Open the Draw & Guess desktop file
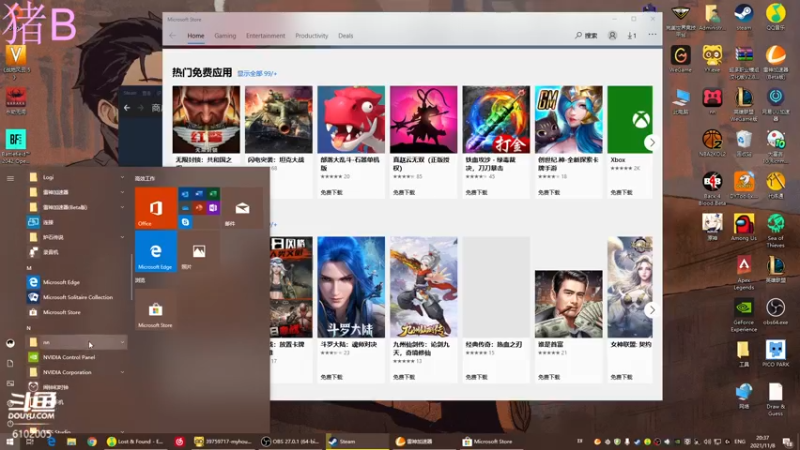The width and height of the screenshot is (800, 450). tap(776, 399)
